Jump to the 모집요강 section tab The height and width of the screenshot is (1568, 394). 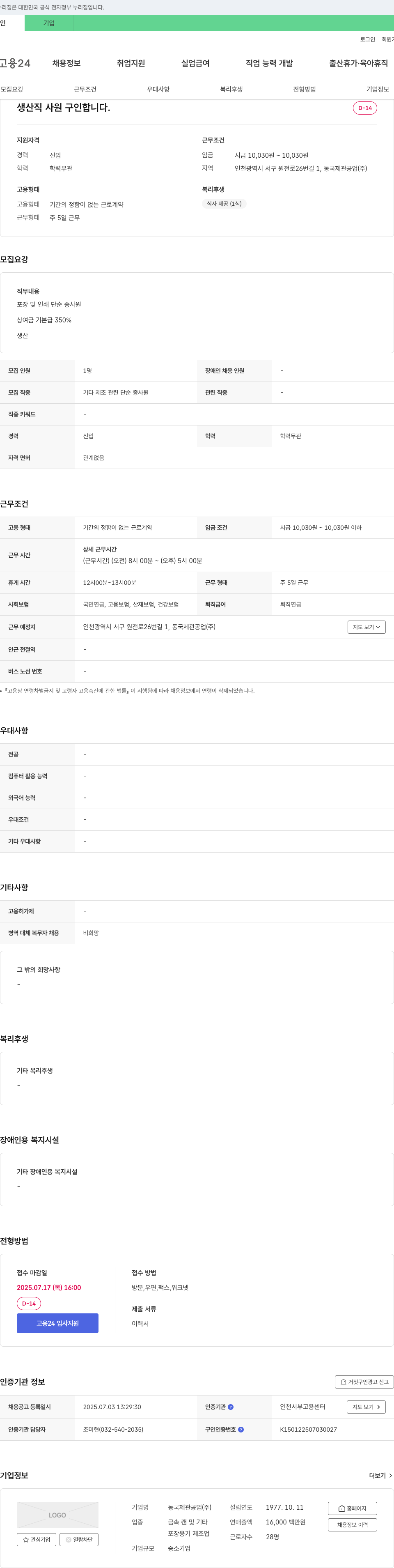coord(11,90)
